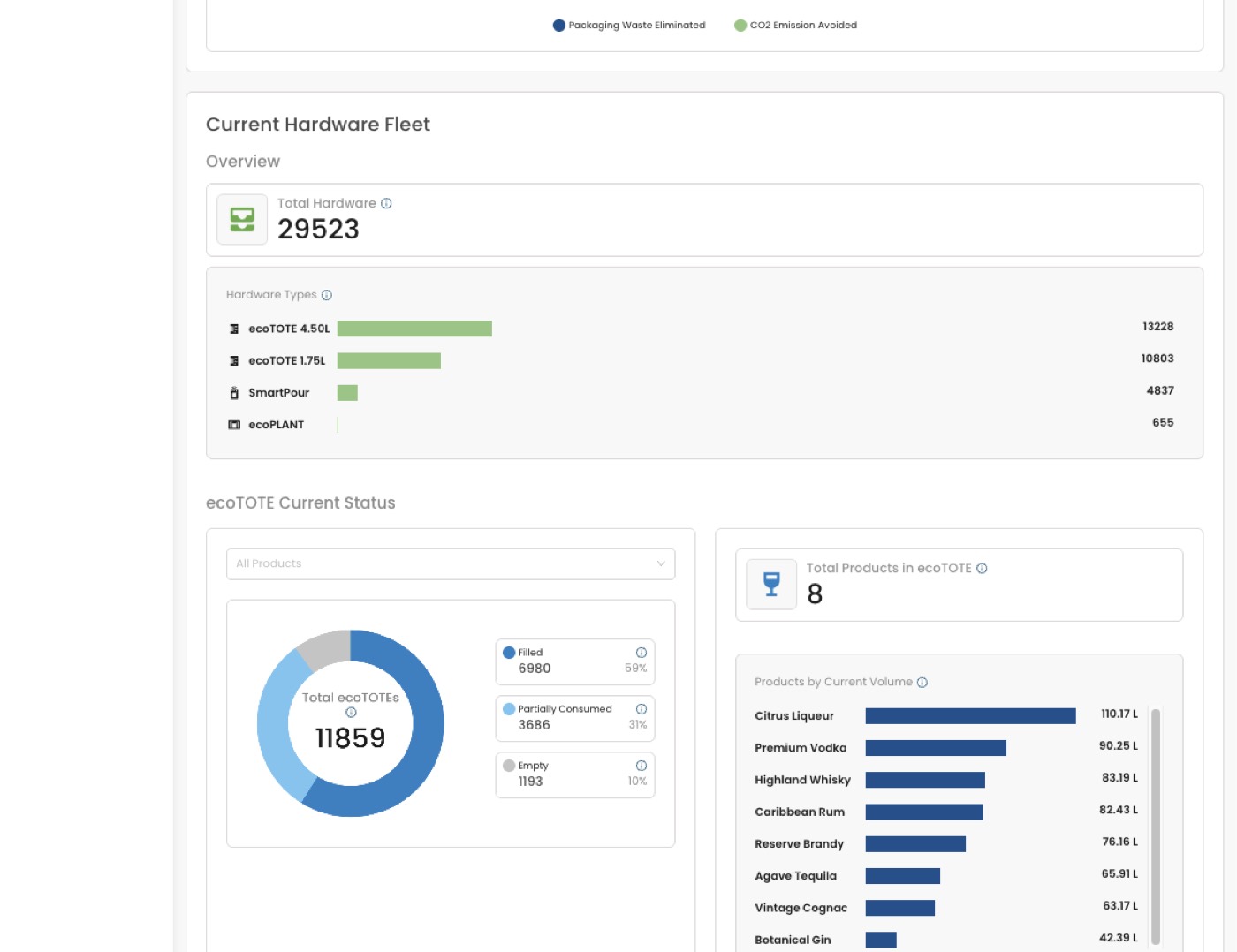The width and height of the screenshot is (1237, 952).
Task: Click the info icon next to Hardware Types
Action: [327, 295]
